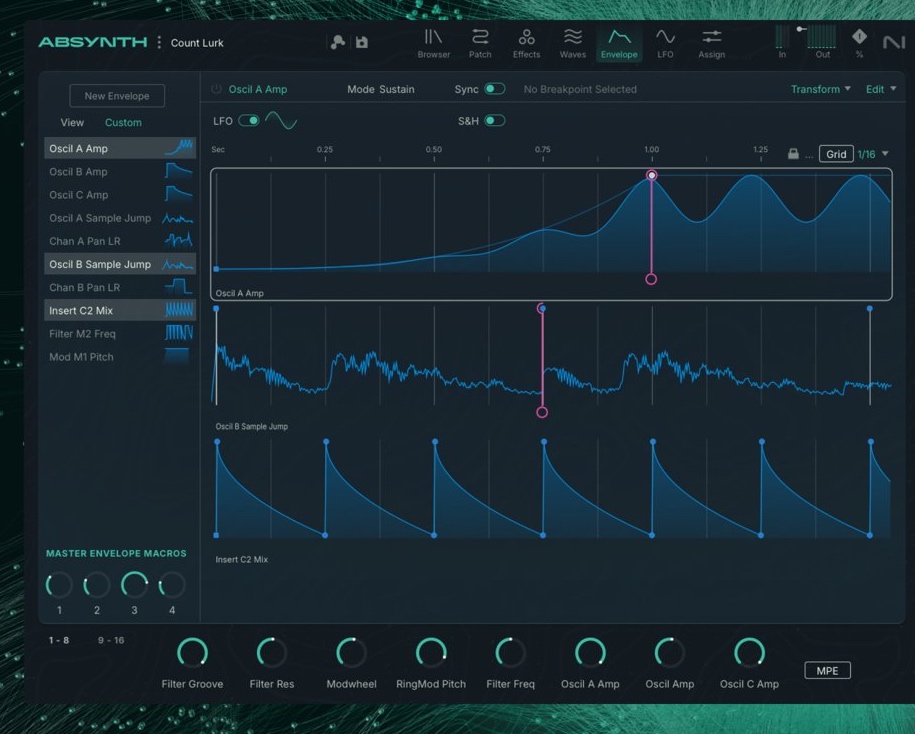This screenshot has height=734, width=915.
Task: Click the New Envelope button
Action: 117,96
